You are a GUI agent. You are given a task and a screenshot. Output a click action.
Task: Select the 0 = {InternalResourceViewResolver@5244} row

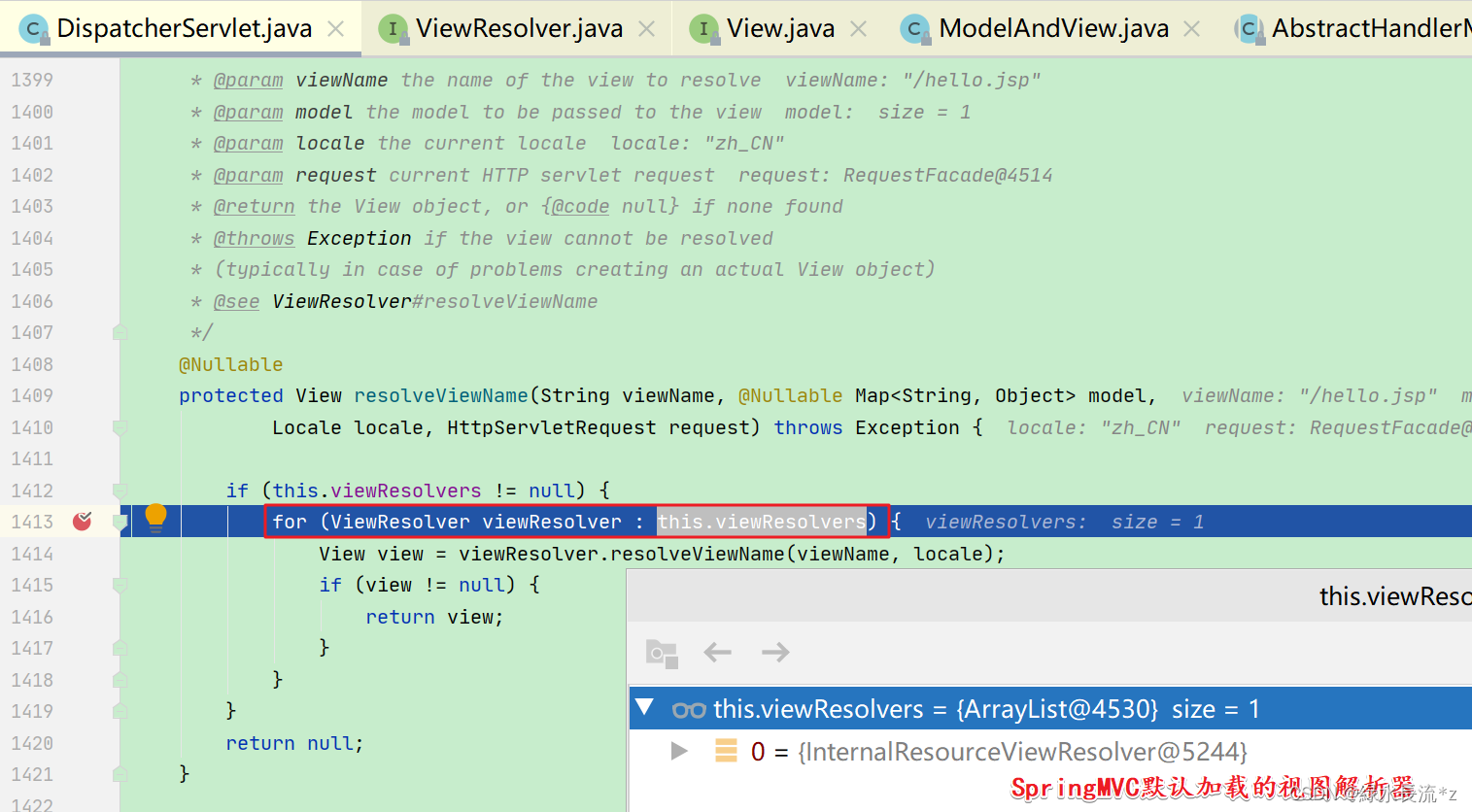click(1050, 752)
